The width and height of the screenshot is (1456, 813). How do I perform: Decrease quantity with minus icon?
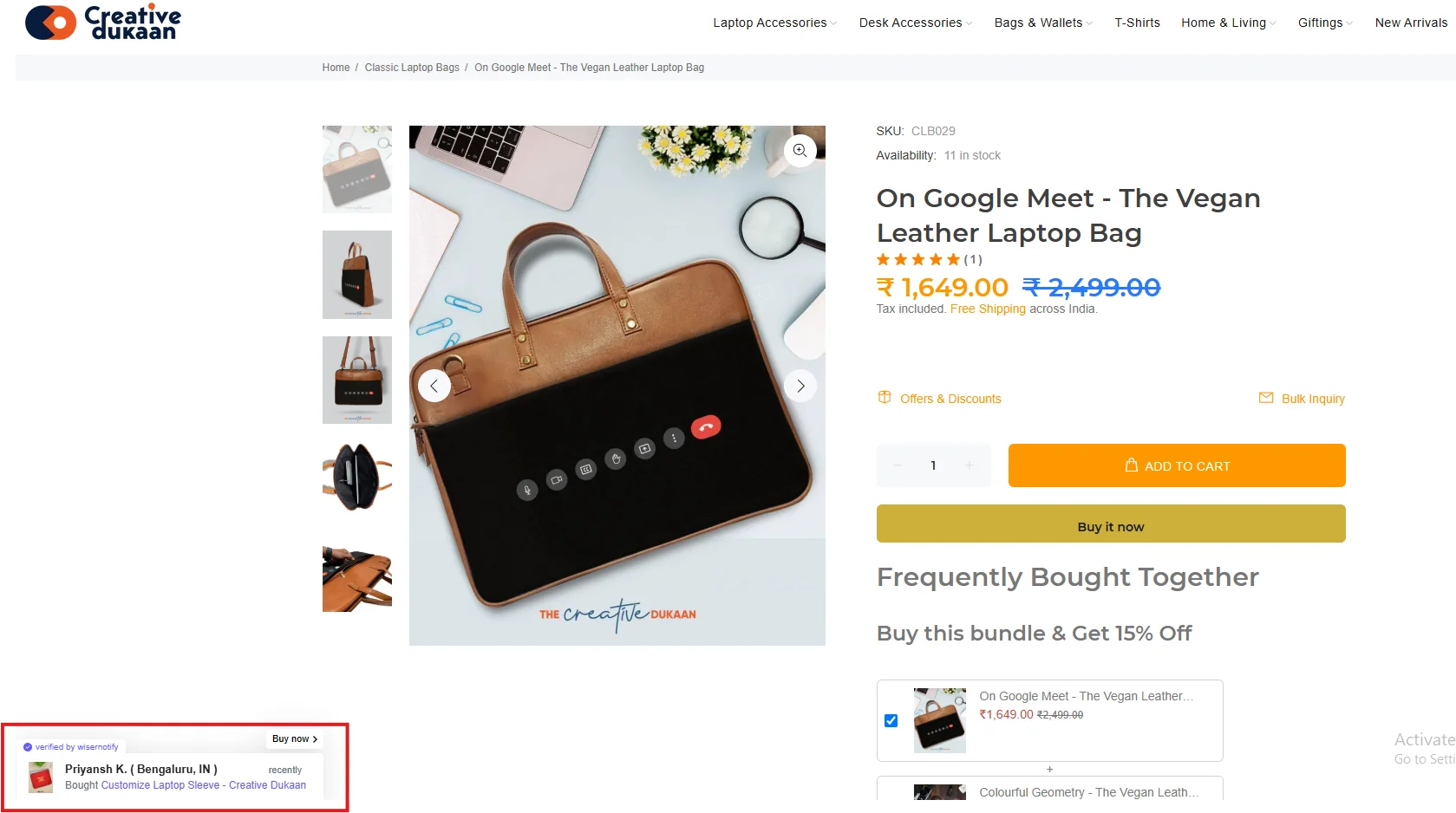[x=898, y=465]
